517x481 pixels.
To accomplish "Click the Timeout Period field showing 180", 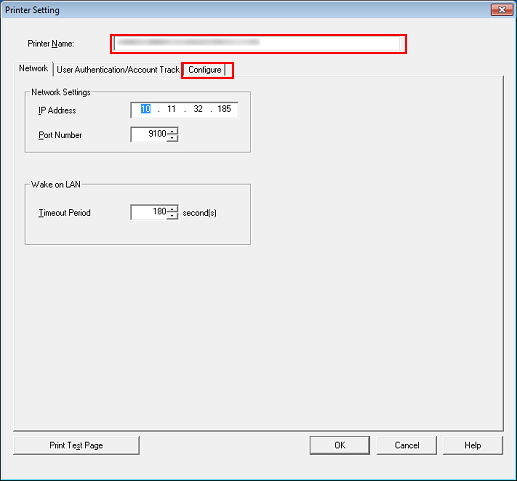I will [149, 212].
